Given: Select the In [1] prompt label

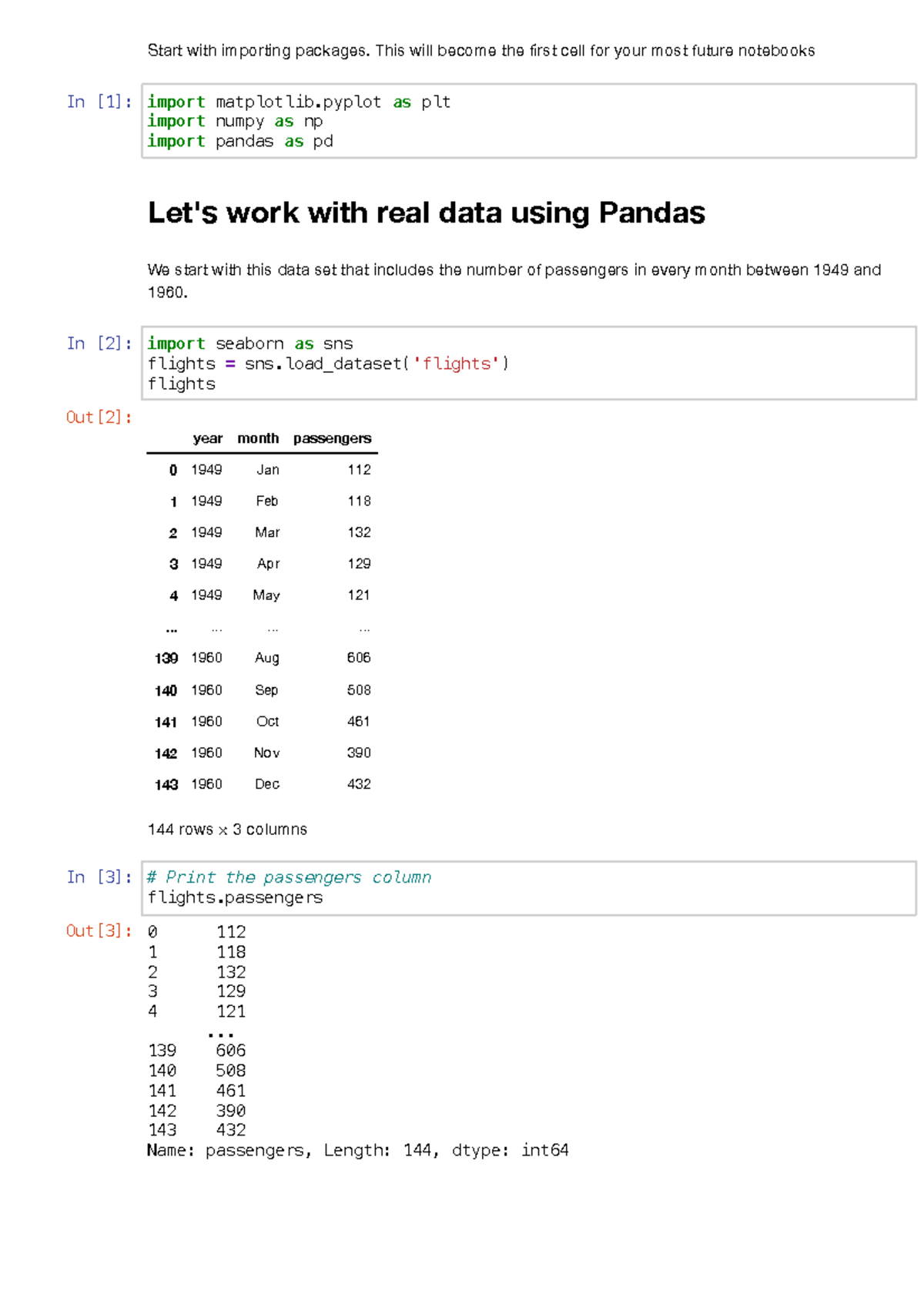Looking at the screenshot, I should pos(99,102).
